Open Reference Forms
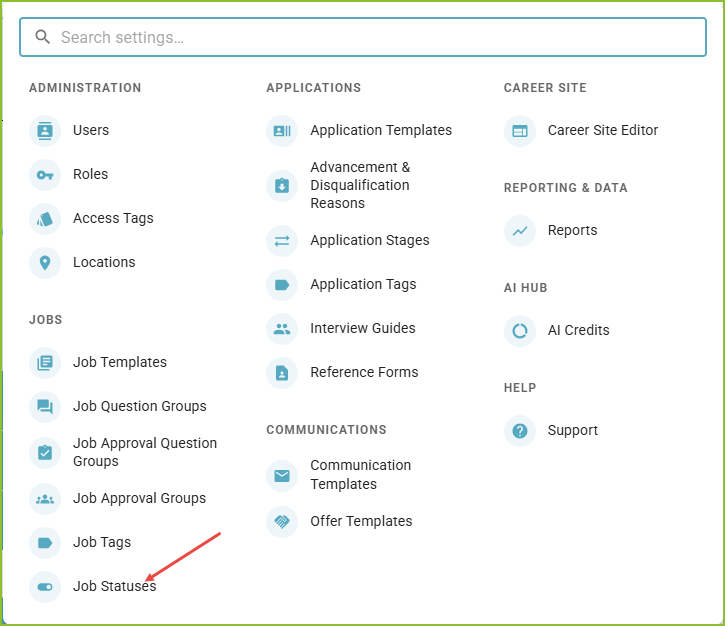 tap(364, 372)
